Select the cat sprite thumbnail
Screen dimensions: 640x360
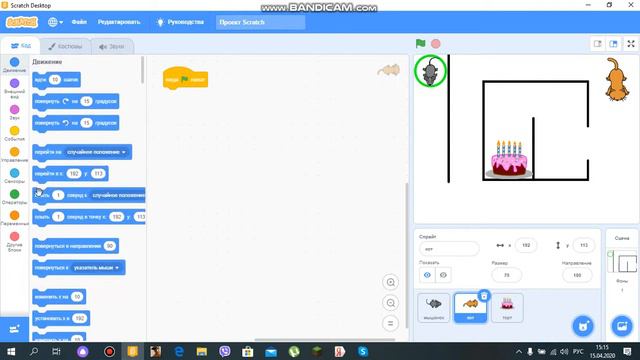(470, 307)
